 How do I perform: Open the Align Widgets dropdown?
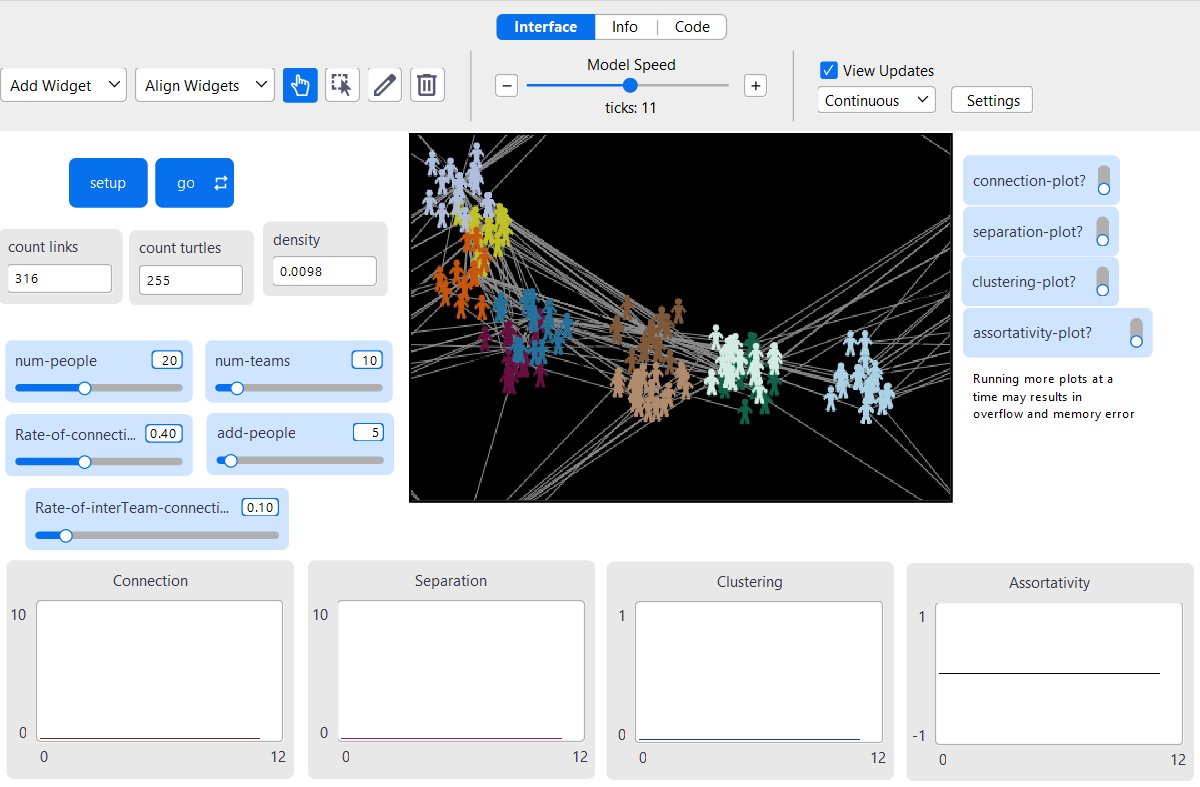click(205, 85)
